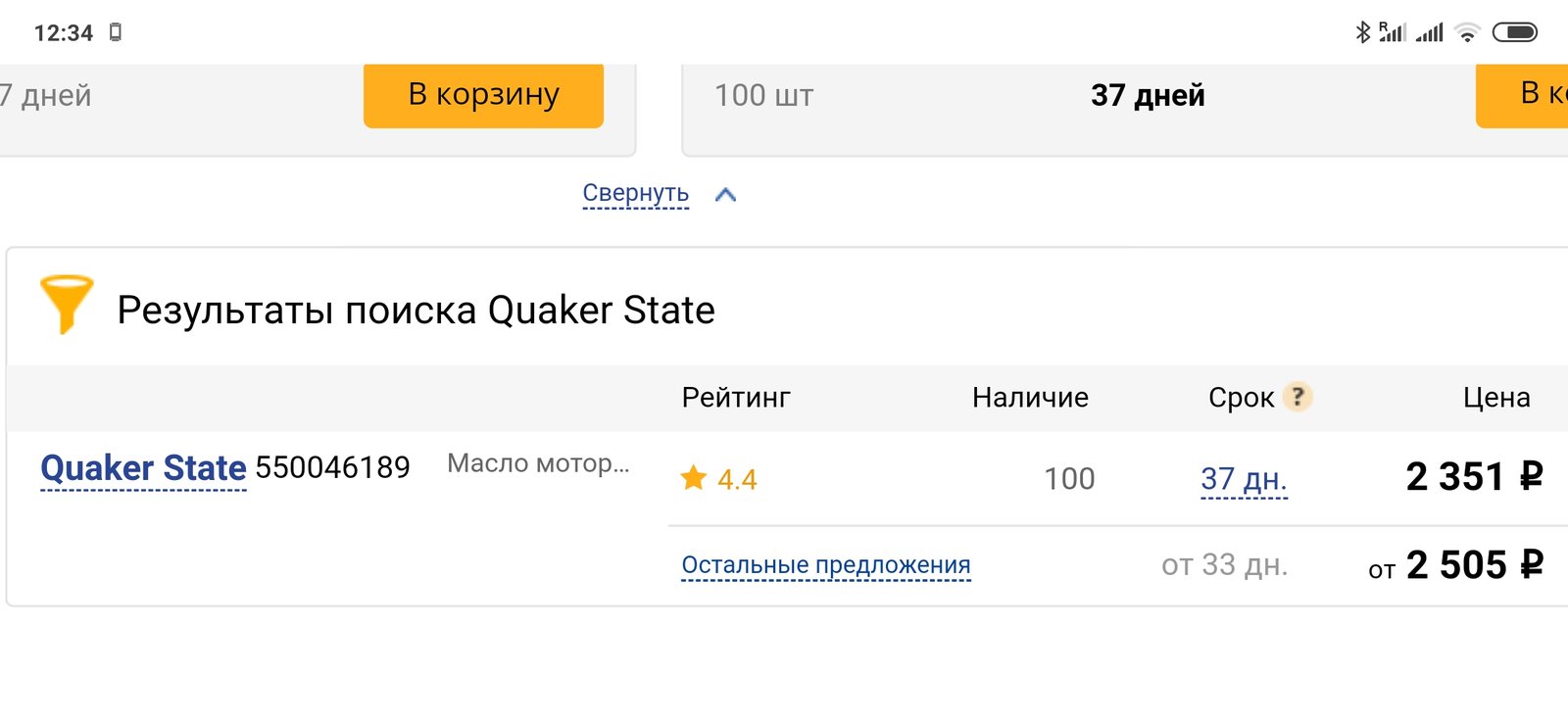Click the question mark help icon near Срок
The width and height of the screenshot is (1568, 723).
coord(1298,397)
